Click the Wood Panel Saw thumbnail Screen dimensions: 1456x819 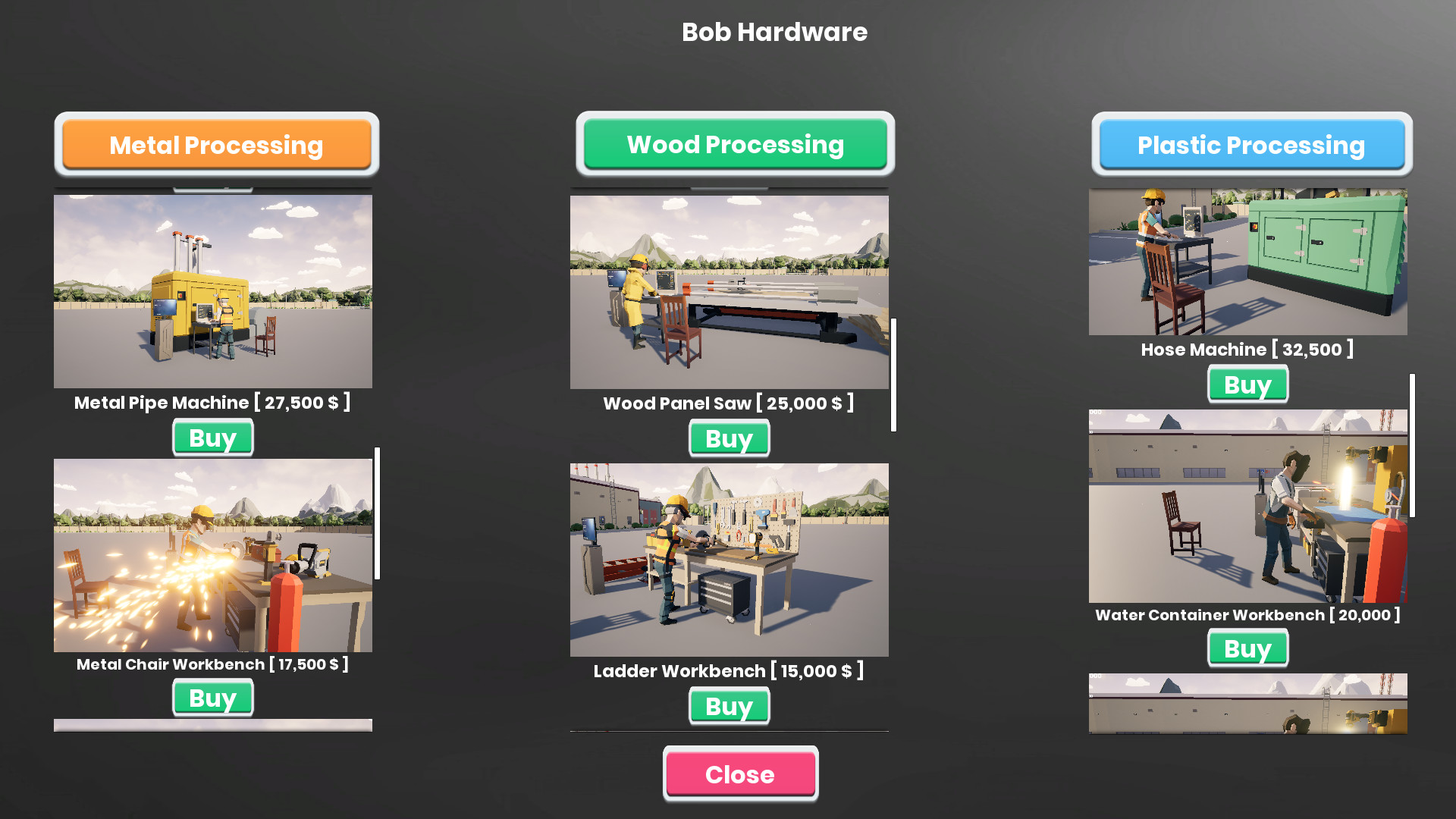[x=728, y=291]
